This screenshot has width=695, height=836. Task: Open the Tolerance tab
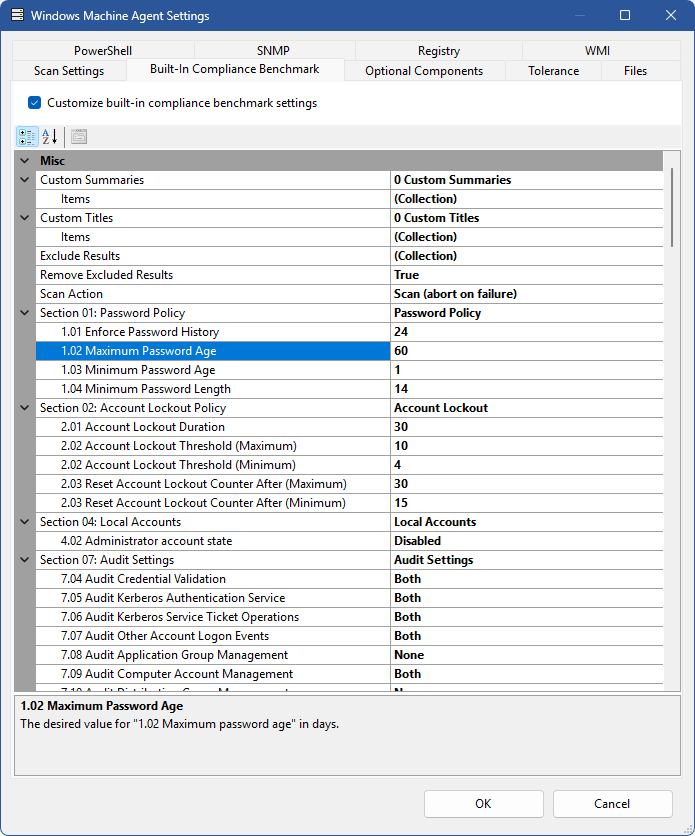[553, 71]
